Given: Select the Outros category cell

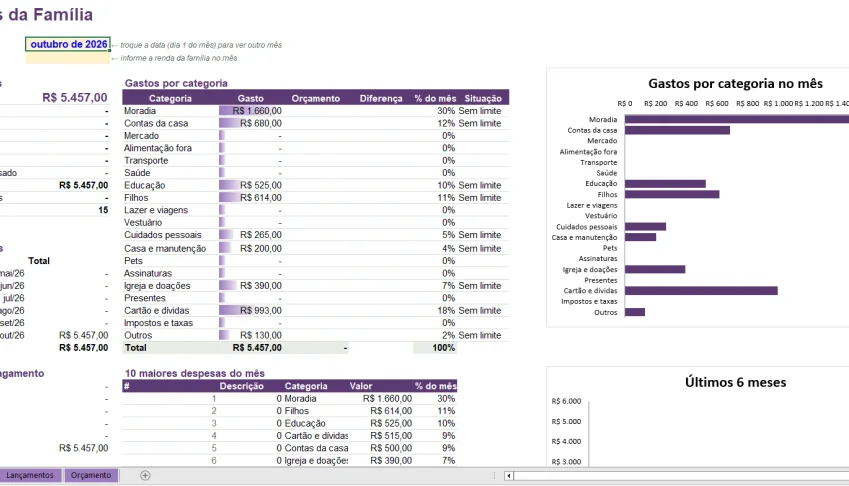Looking at the screenshot, I should point(171,336).
